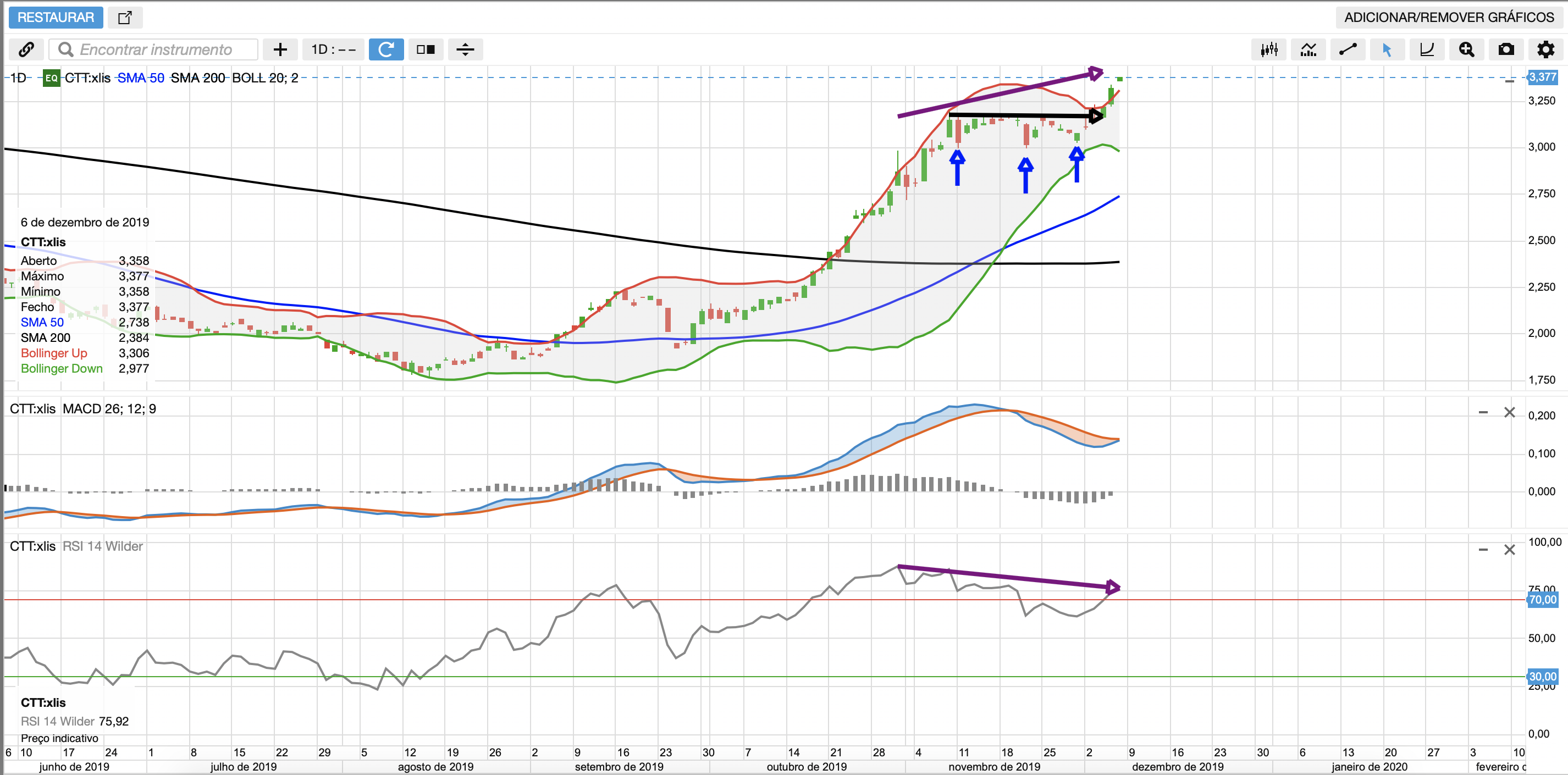This screenshot has width=1568, height=775.
Task: Click the Encontrar instrumento search field
Action: click(155, 49)
